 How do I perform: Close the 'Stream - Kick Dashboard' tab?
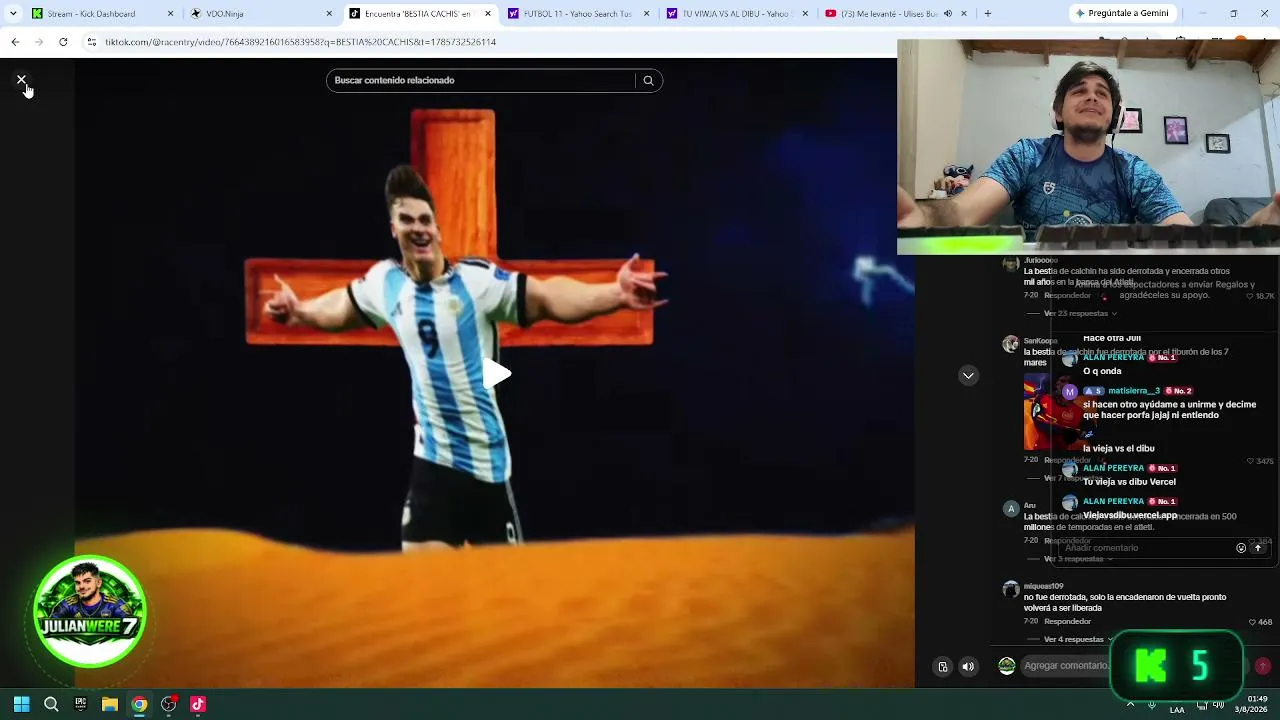[170, 14]
